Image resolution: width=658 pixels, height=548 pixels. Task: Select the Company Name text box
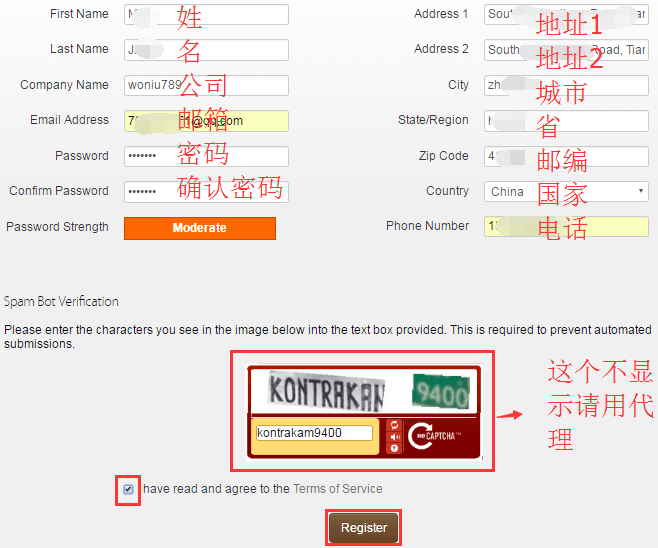tap(206, 86)
